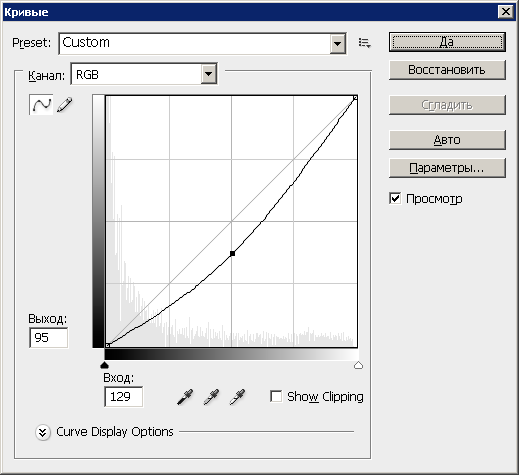Select the pencil draw-curve tool
Viewport: 519px width, 475px height.
pos(65,105)
